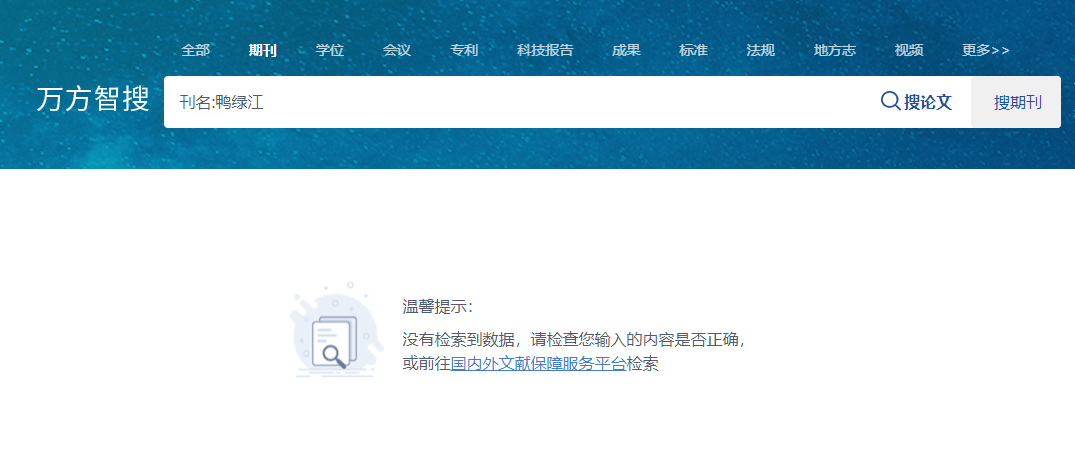This screenshot has width=1075, height=463.
Task: Switch to the 期刊 tab
Action: pos(263,50)
